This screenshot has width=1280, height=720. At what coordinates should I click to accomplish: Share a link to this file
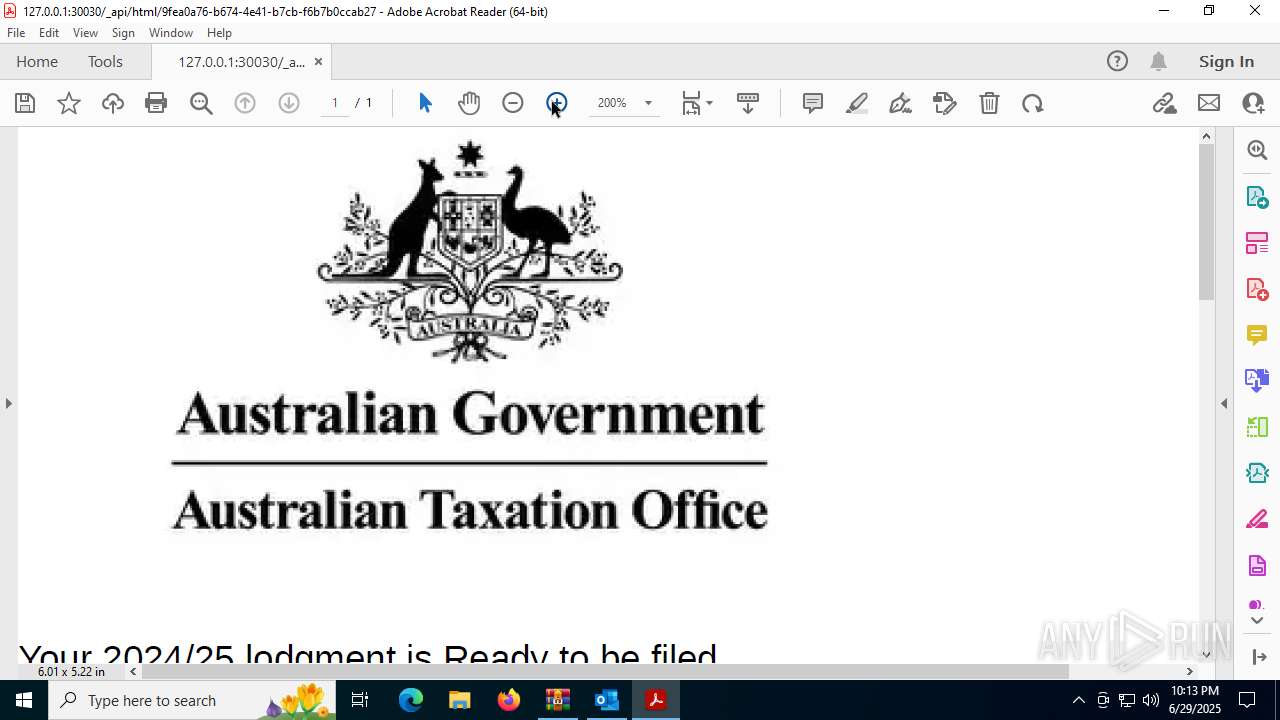[1164, 103]
